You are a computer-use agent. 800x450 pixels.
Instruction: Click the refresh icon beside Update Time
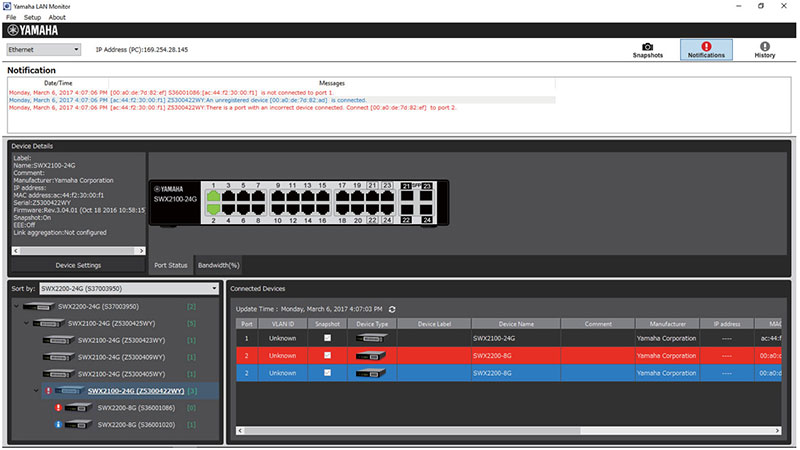coord(392,309)
